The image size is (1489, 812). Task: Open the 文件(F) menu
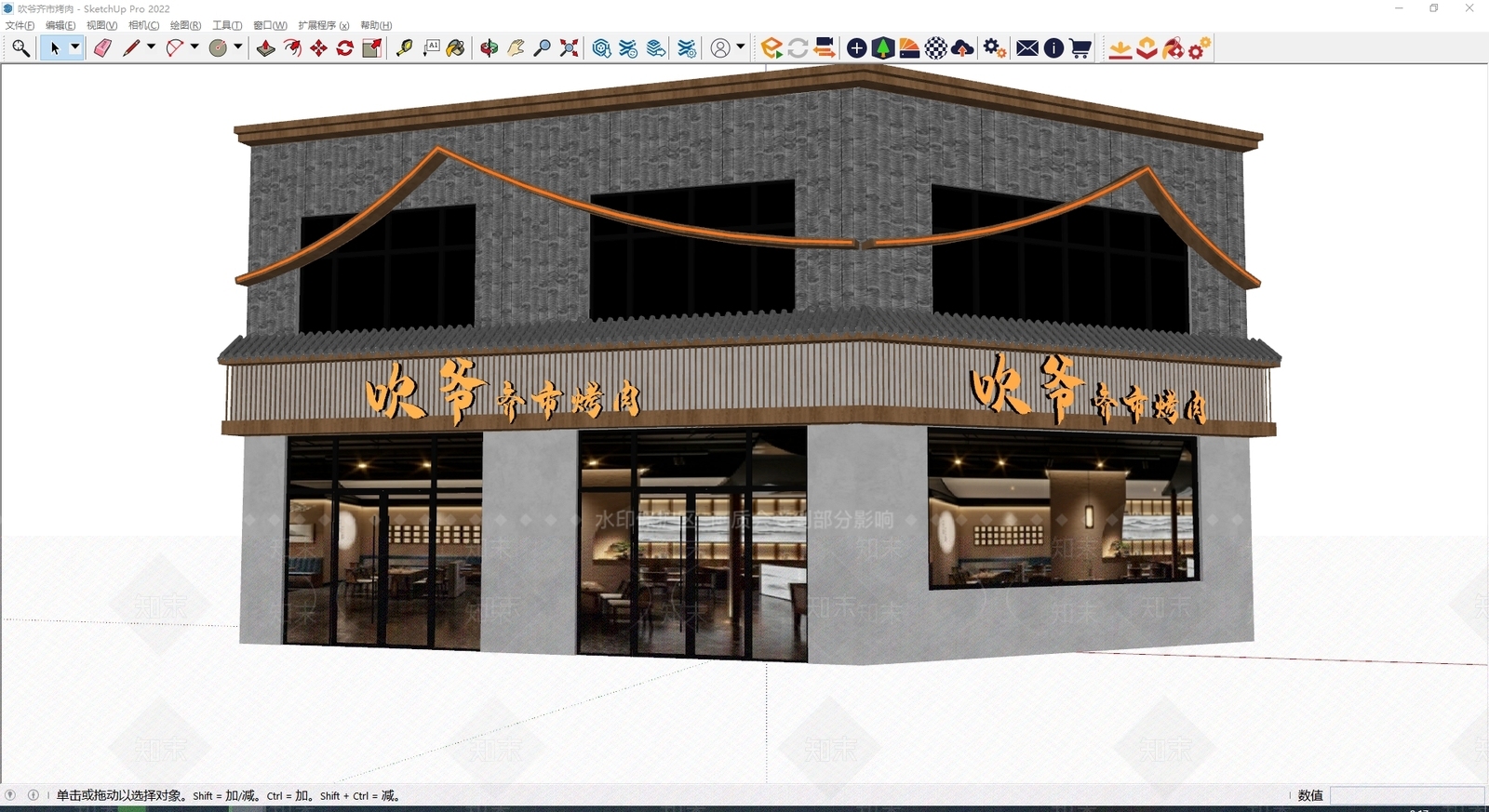pyautogui.click(x=20, y=25)
